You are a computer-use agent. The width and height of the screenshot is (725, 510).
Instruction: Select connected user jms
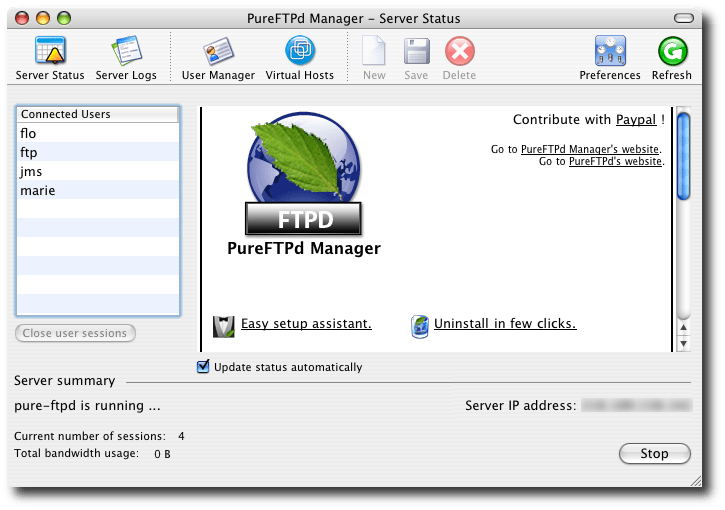point(98,171)
